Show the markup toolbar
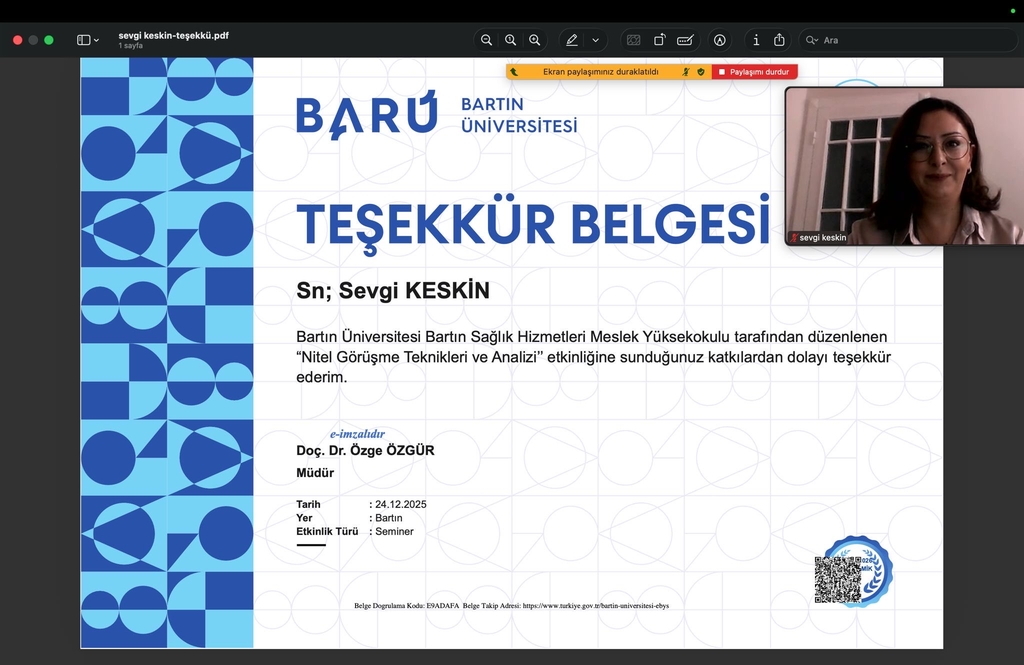 pyautogui.click(x=719, y=40)
